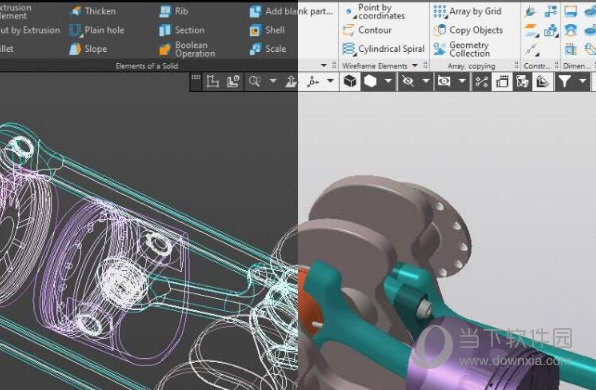Click the linear dimension icon in Dimen panel
Viewport: 596px width, 390px height.
pos(571,11)
